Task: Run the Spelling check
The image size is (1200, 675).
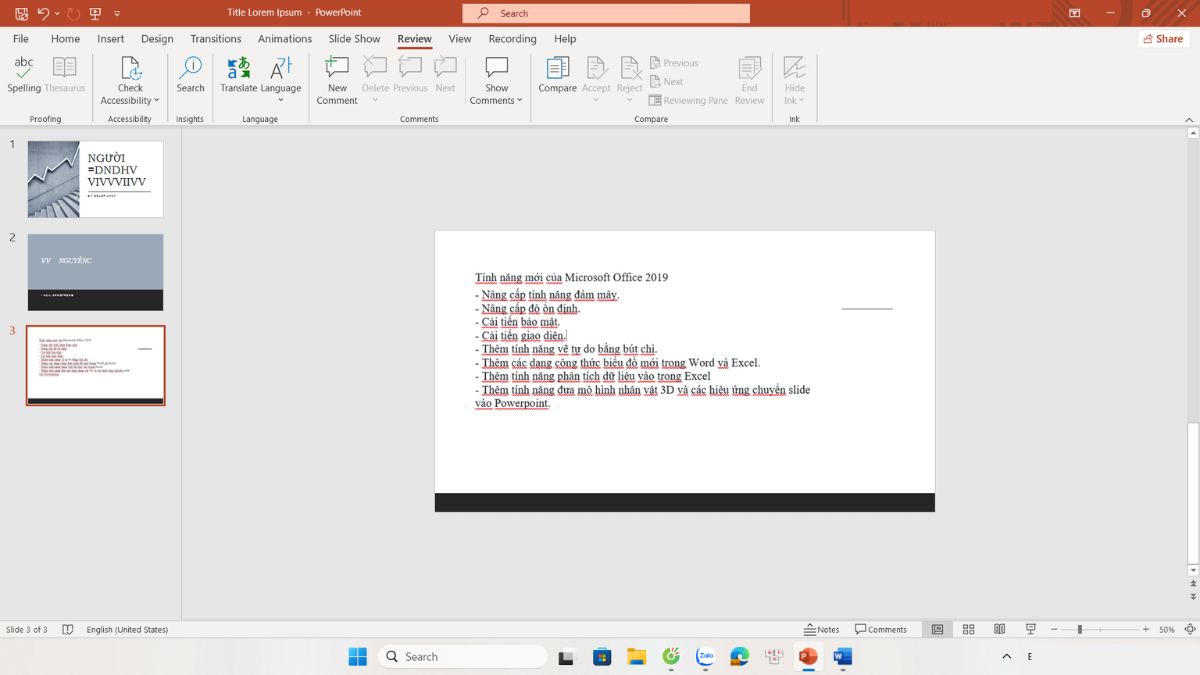Action: [x=24, y=76]
